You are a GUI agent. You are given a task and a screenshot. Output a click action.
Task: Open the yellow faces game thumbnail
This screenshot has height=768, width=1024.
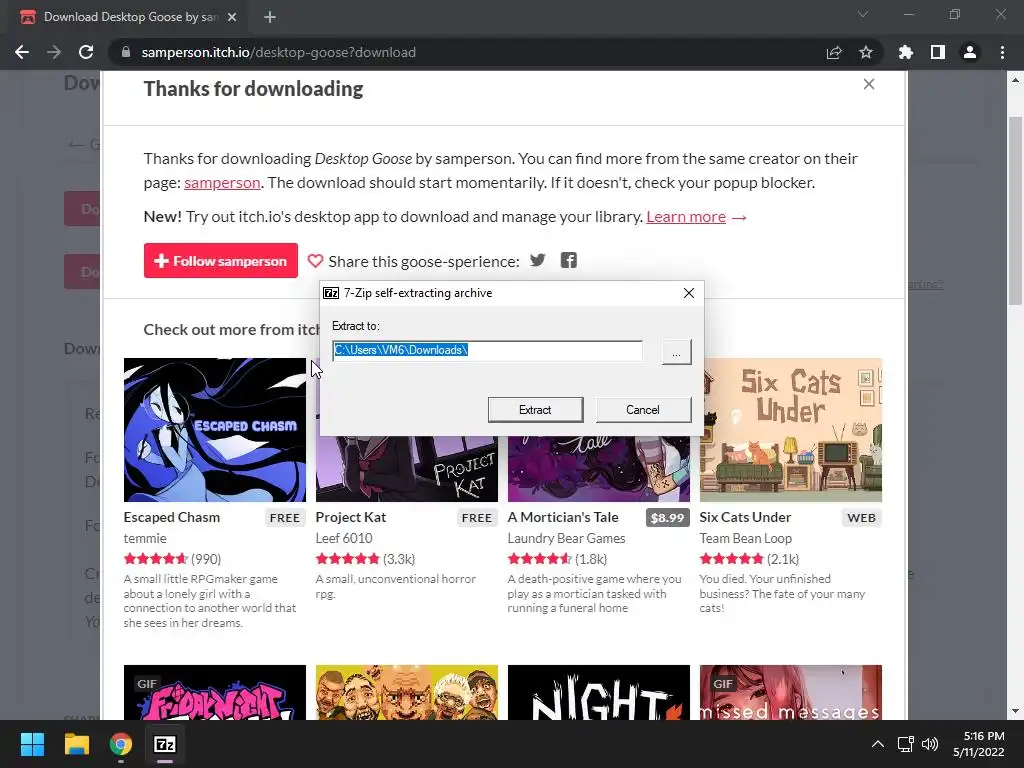tap(407, 692)
